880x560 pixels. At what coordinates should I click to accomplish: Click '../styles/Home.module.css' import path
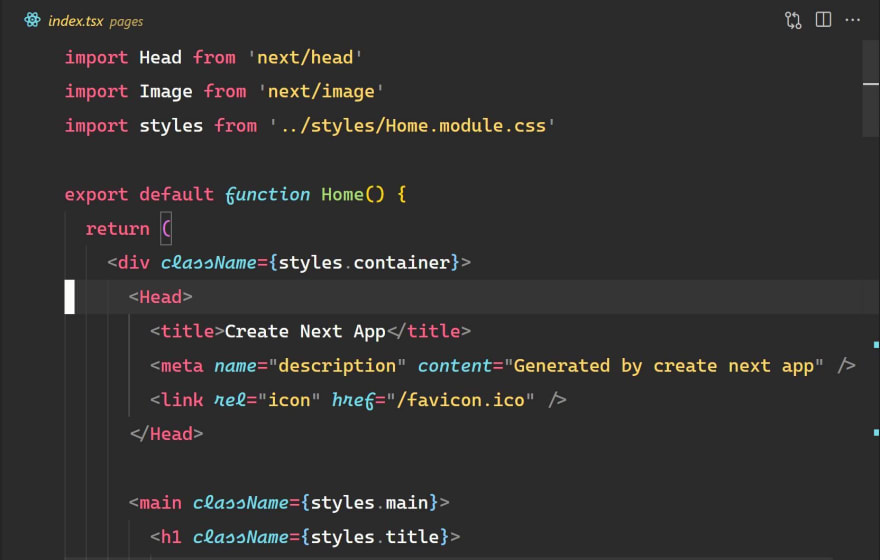click(x=412, y=126)
